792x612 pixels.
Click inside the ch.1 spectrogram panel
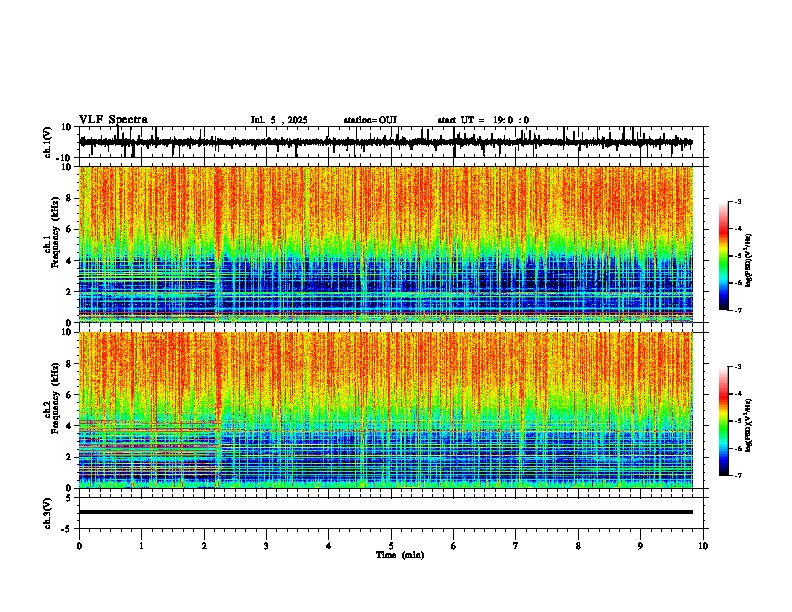[x=385, y=244]
